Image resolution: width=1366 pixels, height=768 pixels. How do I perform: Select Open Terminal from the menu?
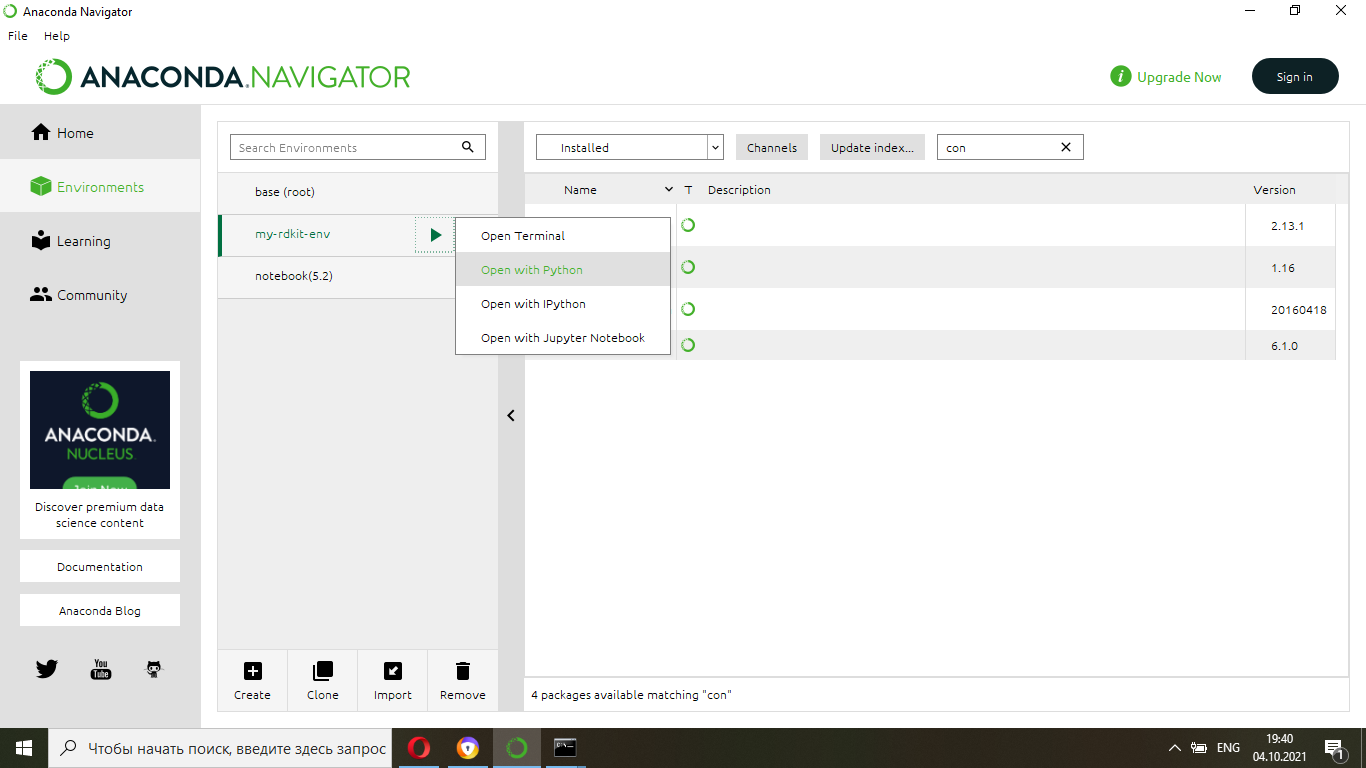[563, 236]
